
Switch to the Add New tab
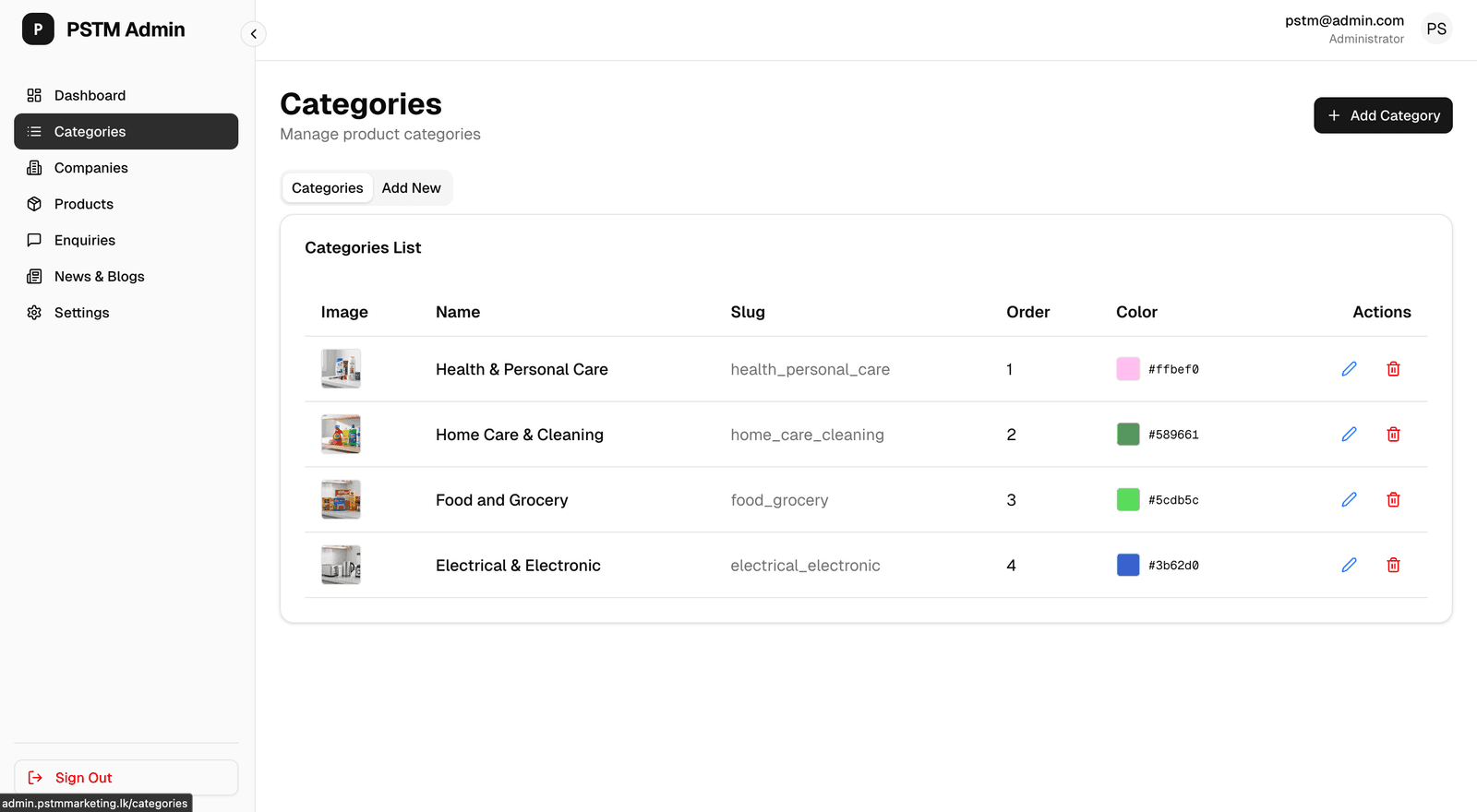[412, 188]
